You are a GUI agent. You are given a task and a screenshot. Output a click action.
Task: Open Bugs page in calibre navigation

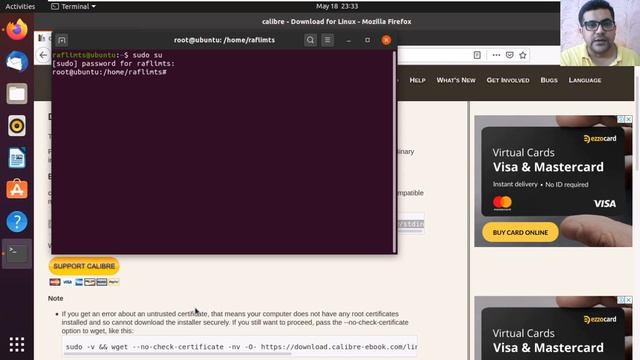coord(549,80)
